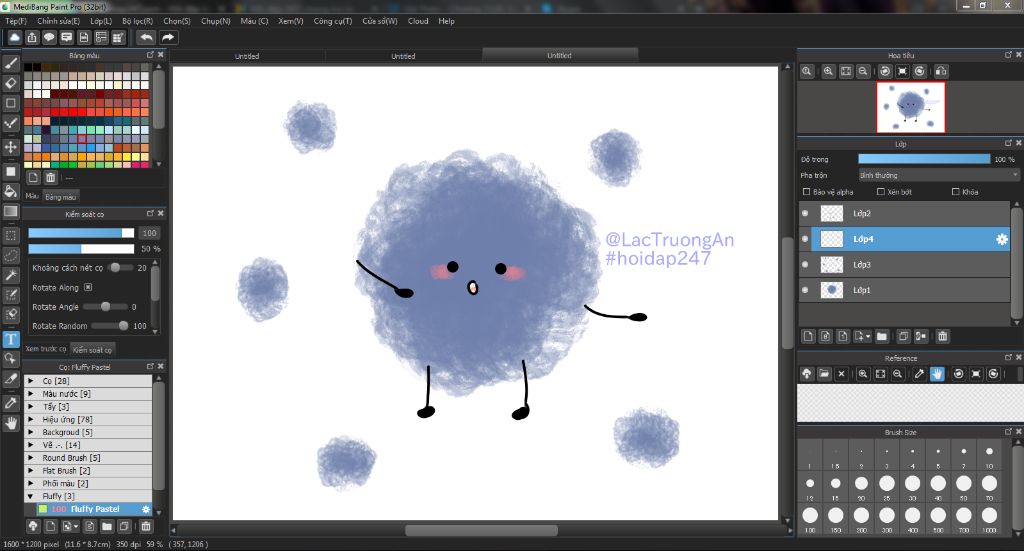Delete the selected layer with trash icon

click(x=942, y=336)
